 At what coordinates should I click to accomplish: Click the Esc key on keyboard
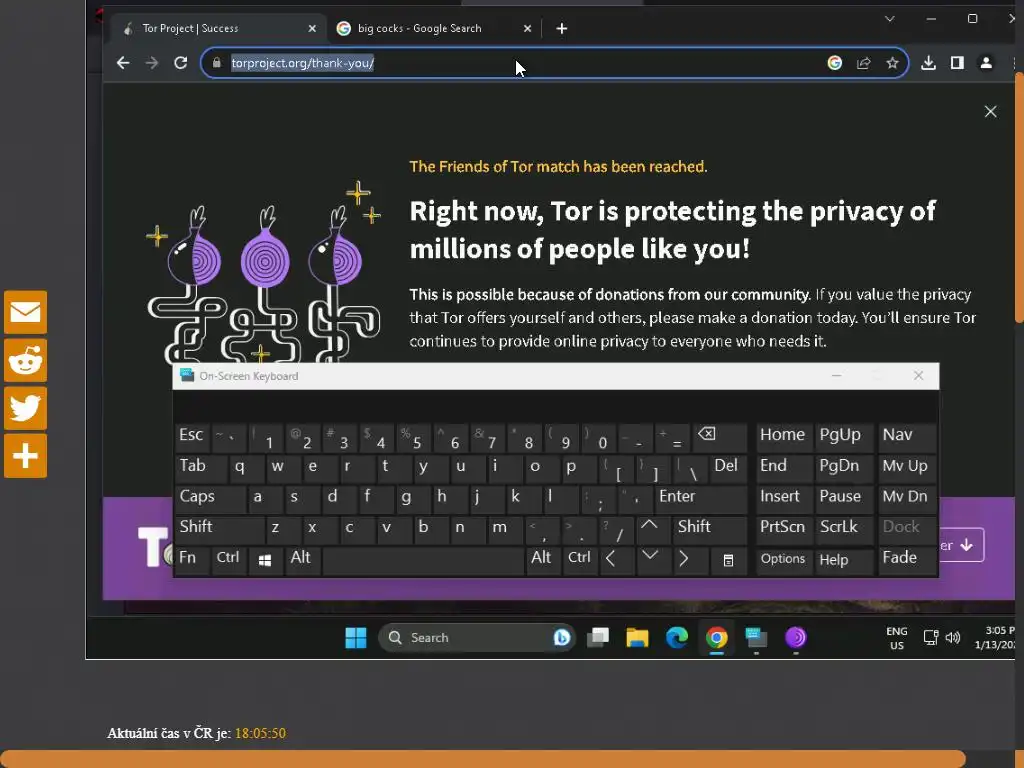point(192,438)
